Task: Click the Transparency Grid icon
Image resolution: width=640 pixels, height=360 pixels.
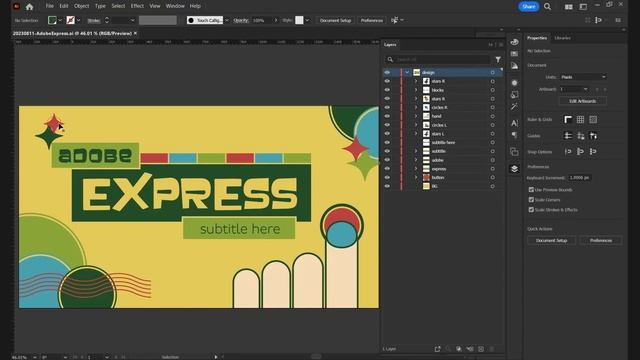Action: tap(593, 120)
